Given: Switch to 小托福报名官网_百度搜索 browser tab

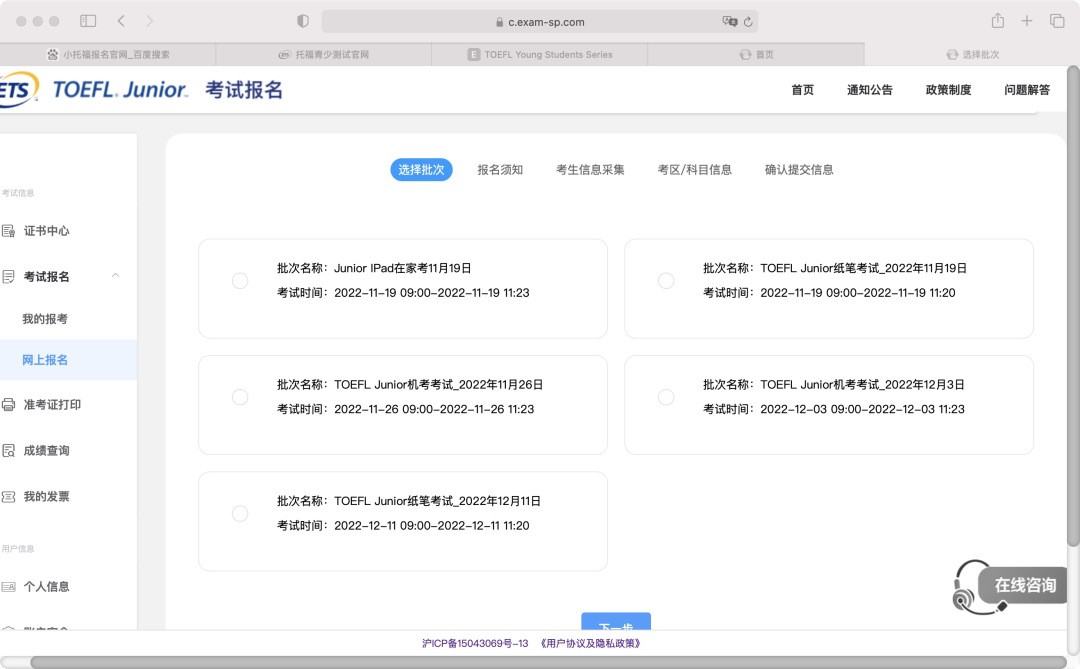Looking at the screenshot, I should pos(108,54).
